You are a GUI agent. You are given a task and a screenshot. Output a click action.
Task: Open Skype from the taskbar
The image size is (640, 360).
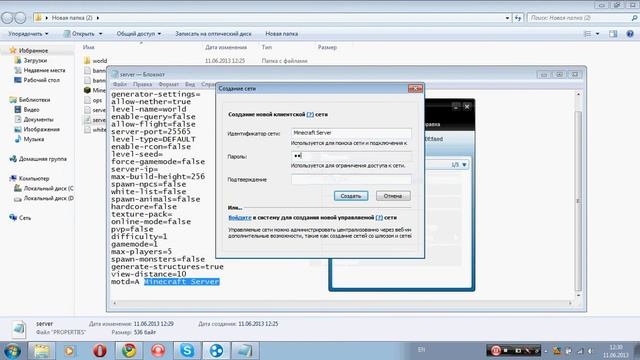[x=187, y=351]
